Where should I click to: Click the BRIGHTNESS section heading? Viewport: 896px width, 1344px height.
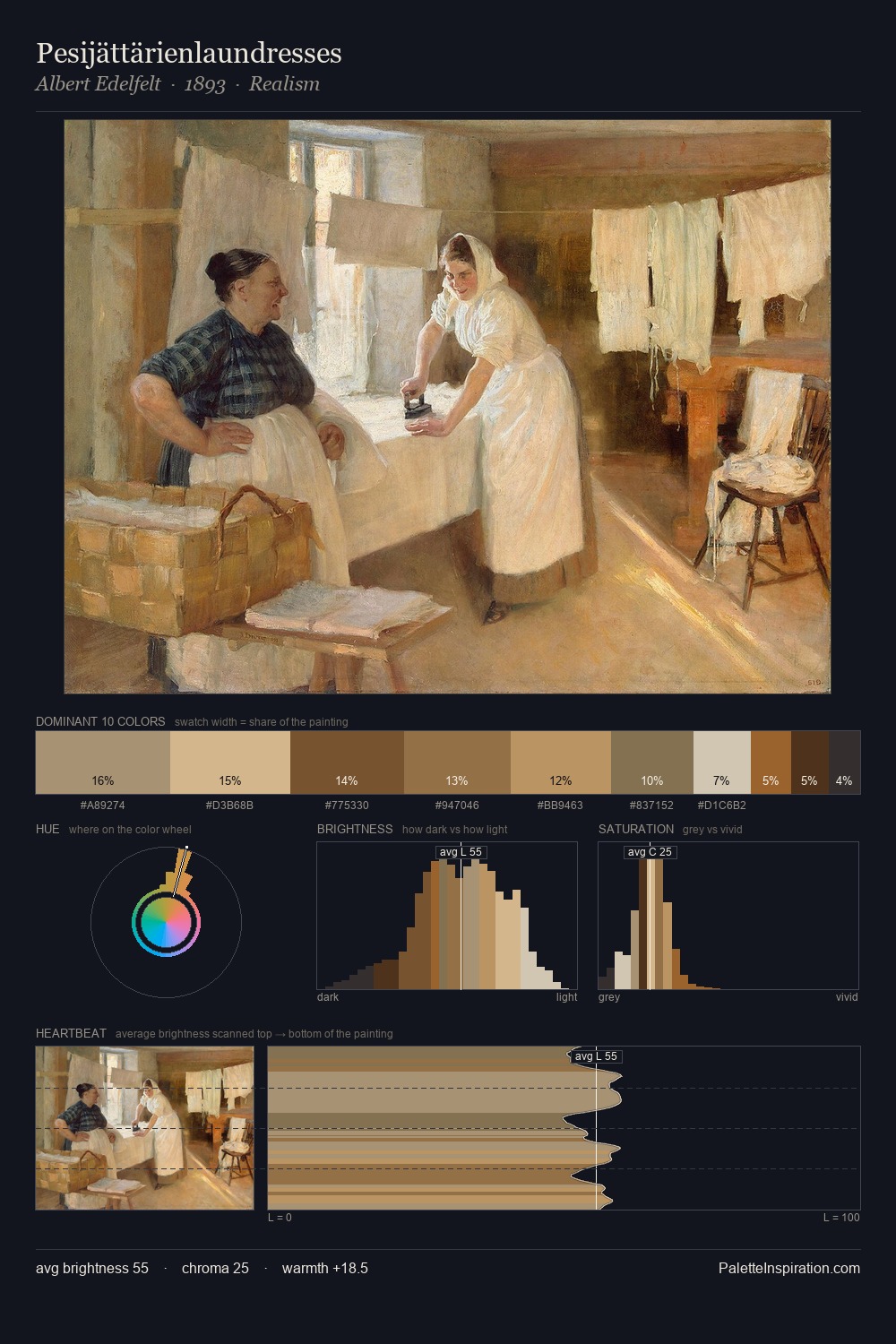click(355, 829)
